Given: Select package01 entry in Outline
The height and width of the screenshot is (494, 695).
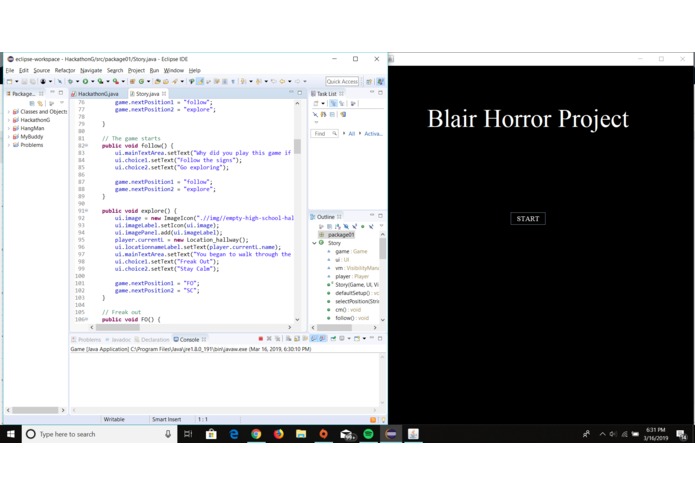Looking at the screenshot, I should click(337, 235).
